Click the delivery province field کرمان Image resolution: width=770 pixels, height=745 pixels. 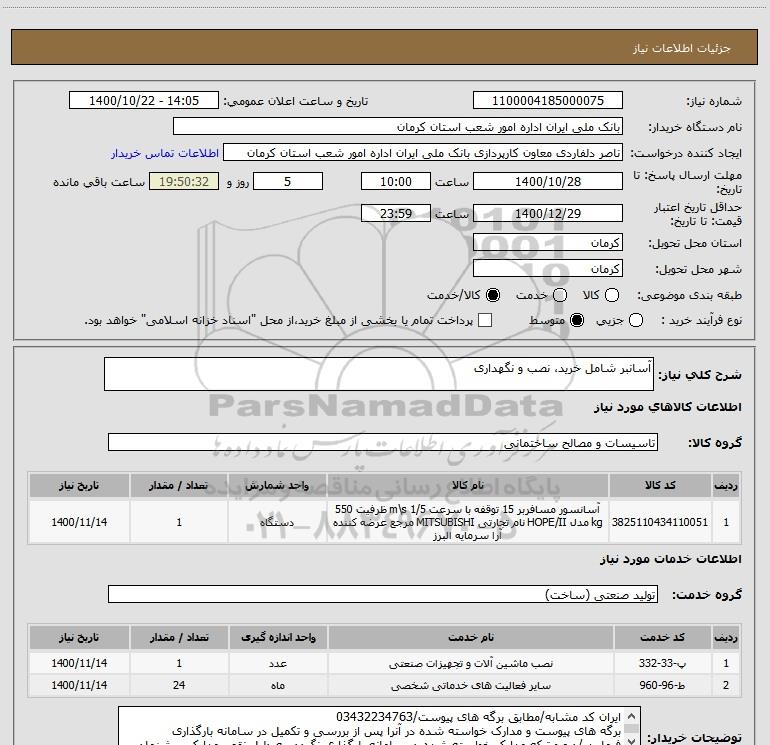tap(548, 243)
